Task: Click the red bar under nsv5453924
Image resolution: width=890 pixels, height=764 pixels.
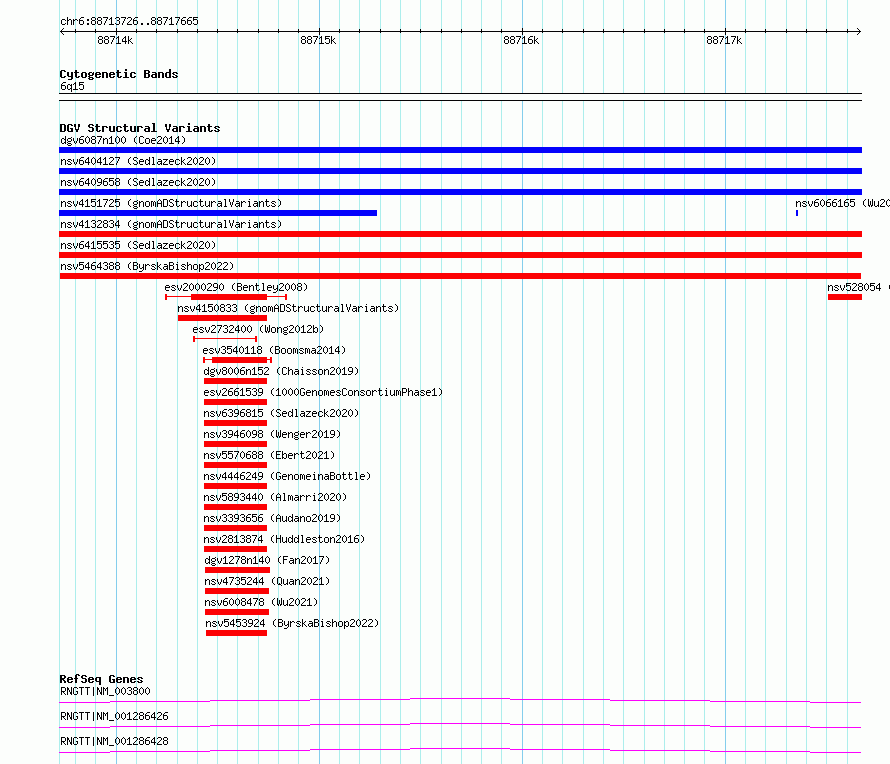Action: 236,633
